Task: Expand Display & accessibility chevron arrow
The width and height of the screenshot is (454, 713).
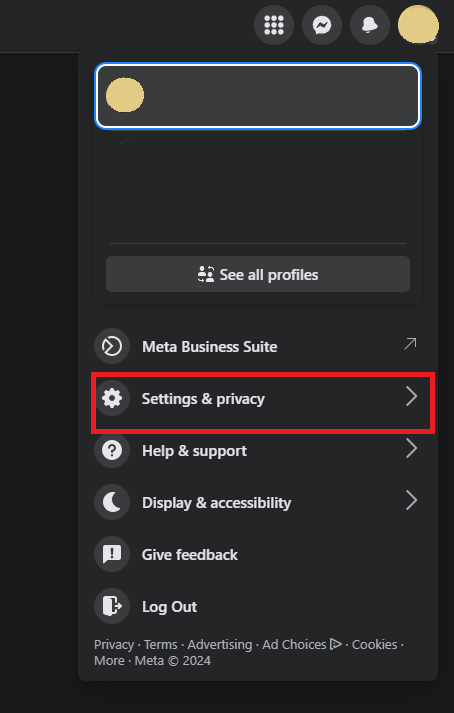Action: click(x=411, y=500)
